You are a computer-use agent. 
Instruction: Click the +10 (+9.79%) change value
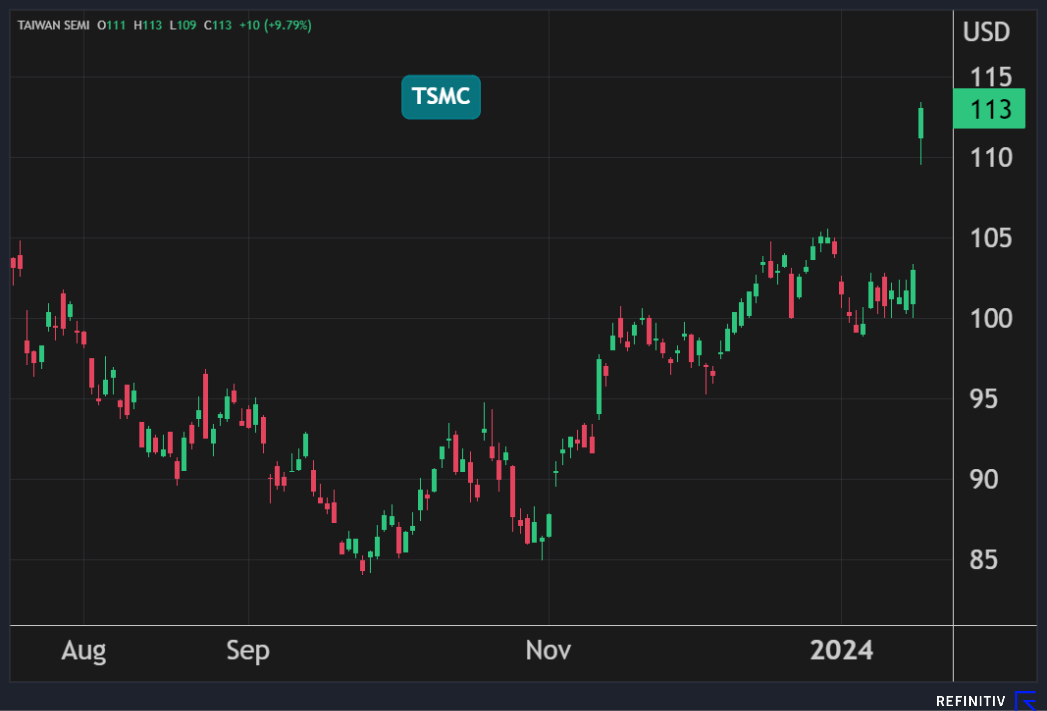point(276,25)
